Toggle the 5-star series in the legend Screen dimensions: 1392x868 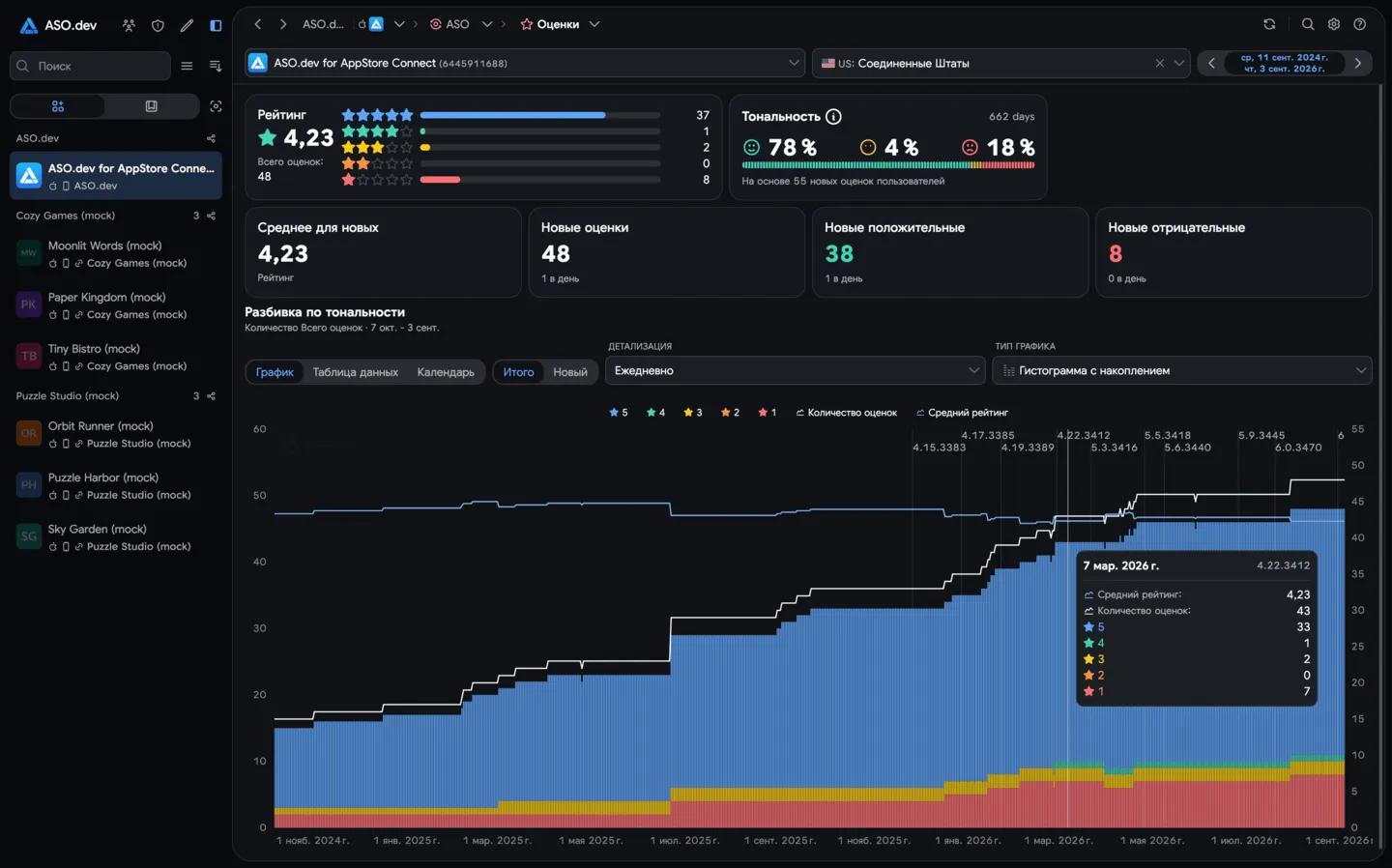[x=619, y=413]
